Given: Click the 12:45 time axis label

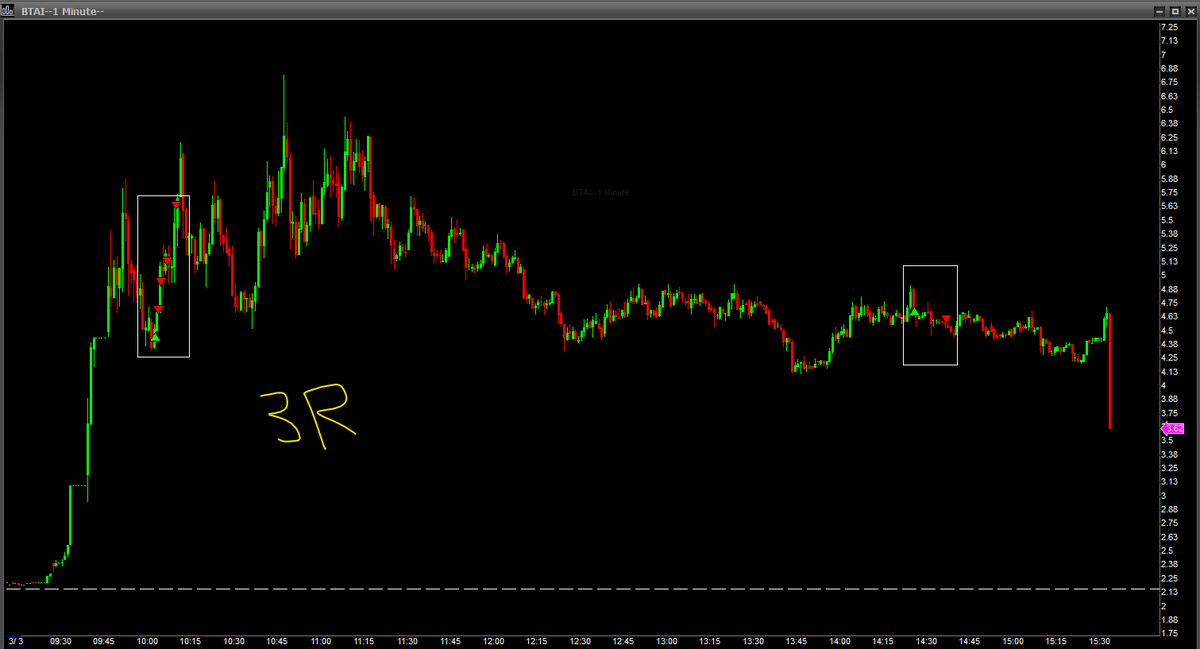Looking at the screenshot, I should tap(623, 641).
